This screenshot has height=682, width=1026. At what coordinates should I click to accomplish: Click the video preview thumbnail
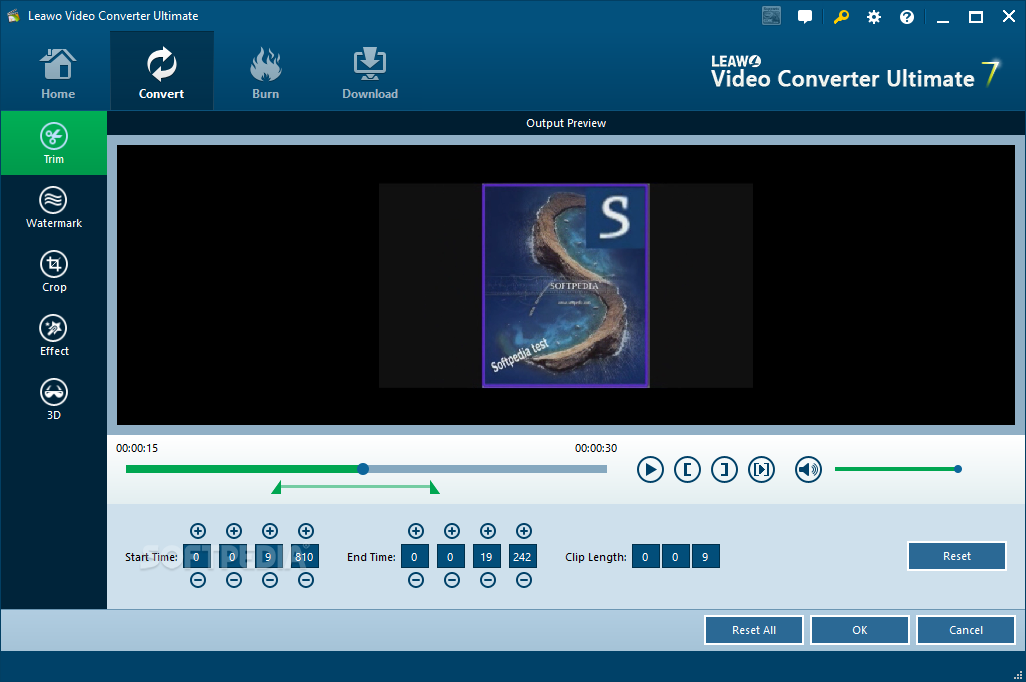click(x=566, y=285)
